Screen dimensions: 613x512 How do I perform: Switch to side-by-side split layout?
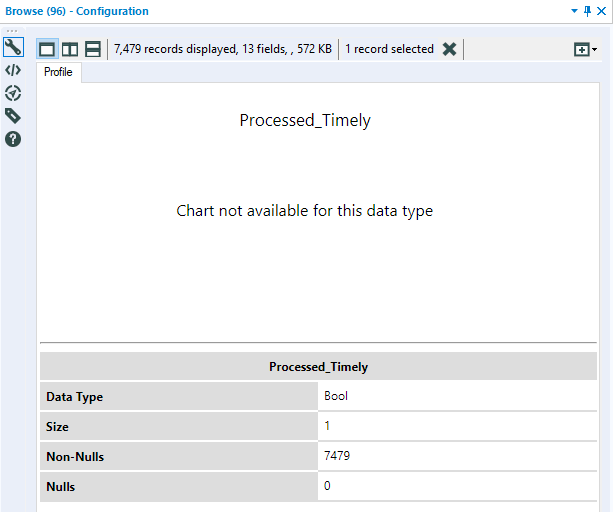[70, 49]
